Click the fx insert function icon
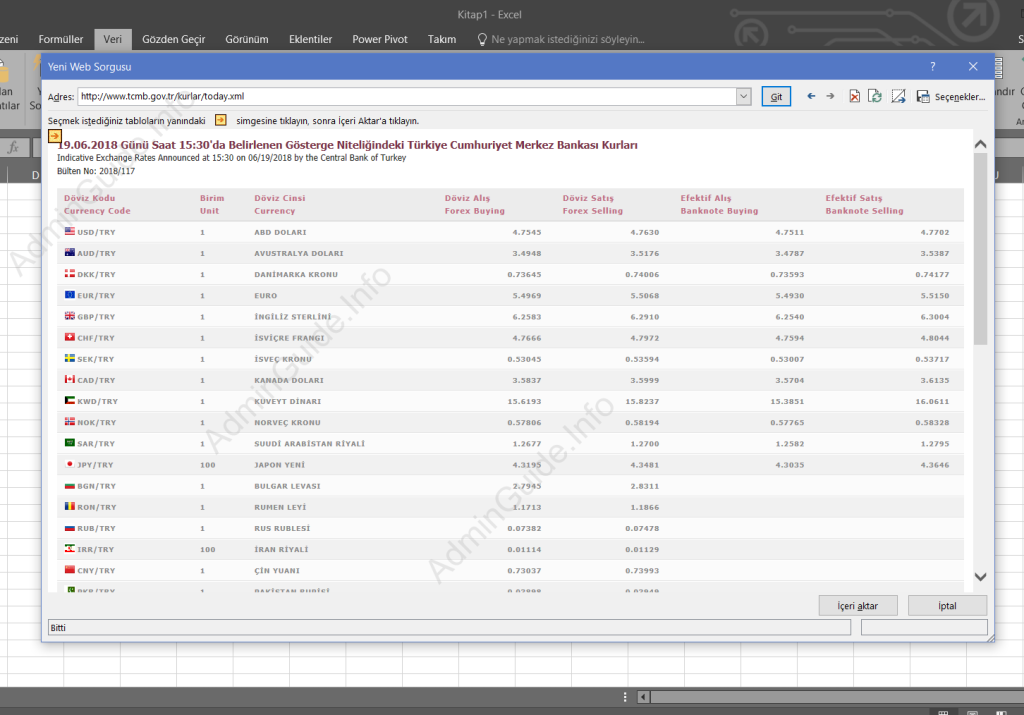This screenshot has width=1024, height=715. coord(13,148)
